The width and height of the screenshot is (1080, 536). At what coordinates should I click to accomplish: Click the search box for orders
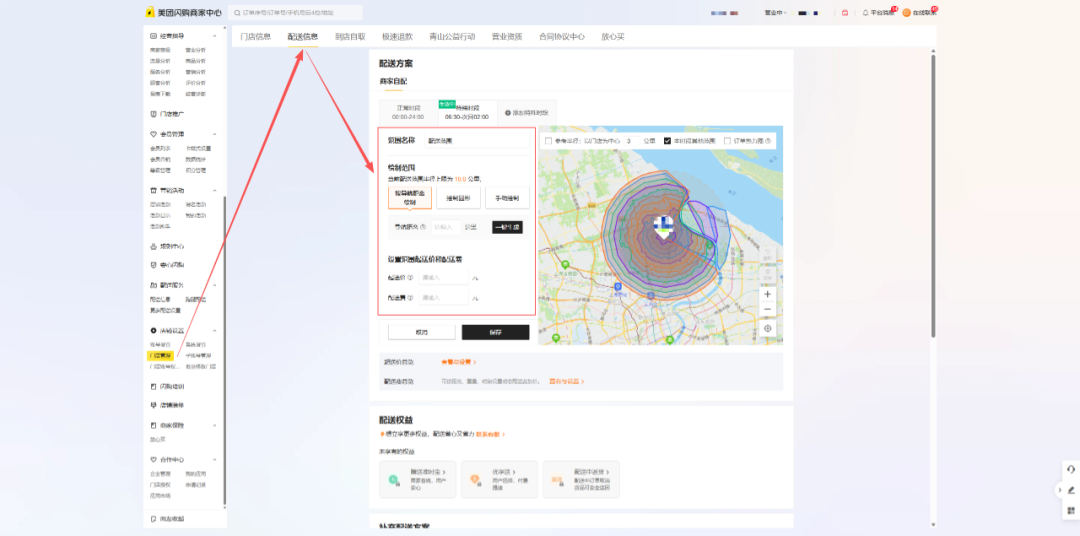(295, 12)
